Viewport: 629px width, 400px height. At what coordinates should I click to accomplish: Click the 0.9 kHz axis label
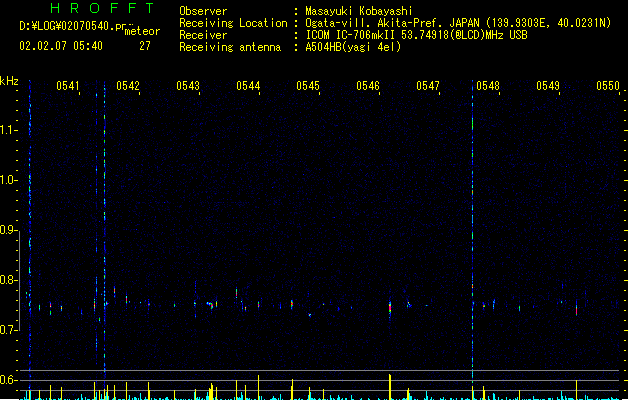click(8, 230)
